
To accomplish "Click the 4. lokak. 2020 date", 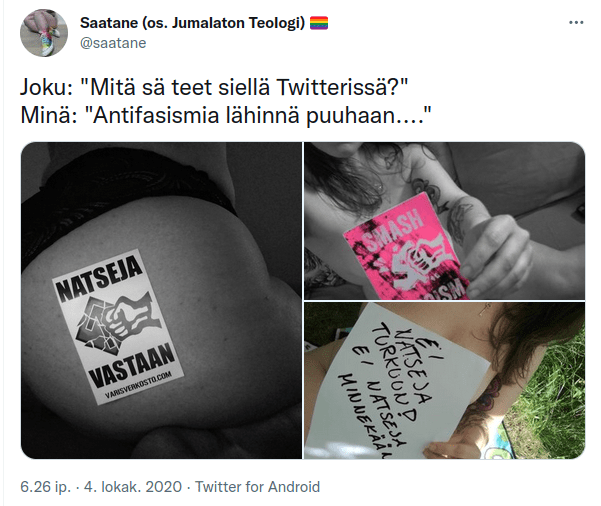I will click(133, 487).
